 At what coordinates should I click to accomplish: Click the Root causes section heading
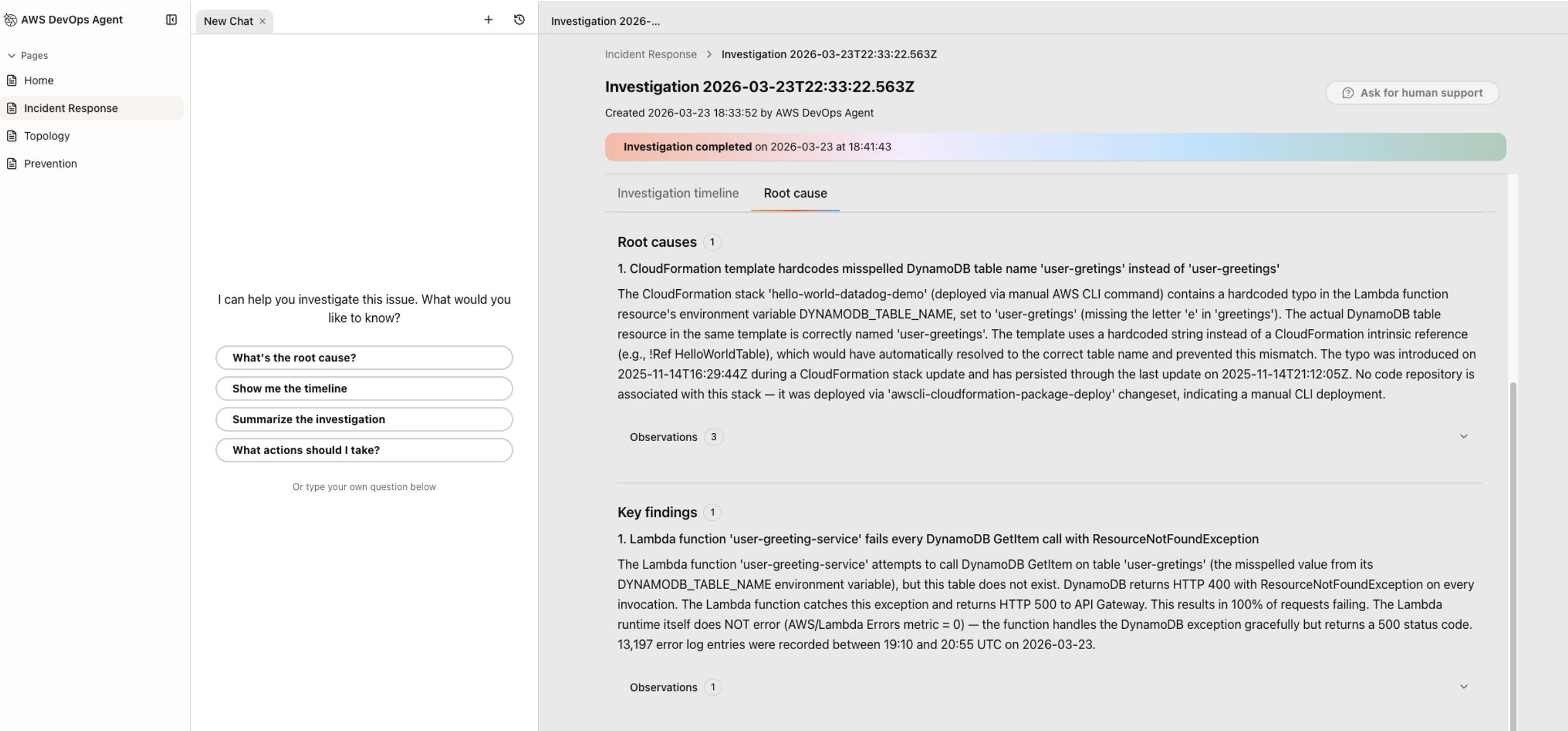click(x=657, y=242)
